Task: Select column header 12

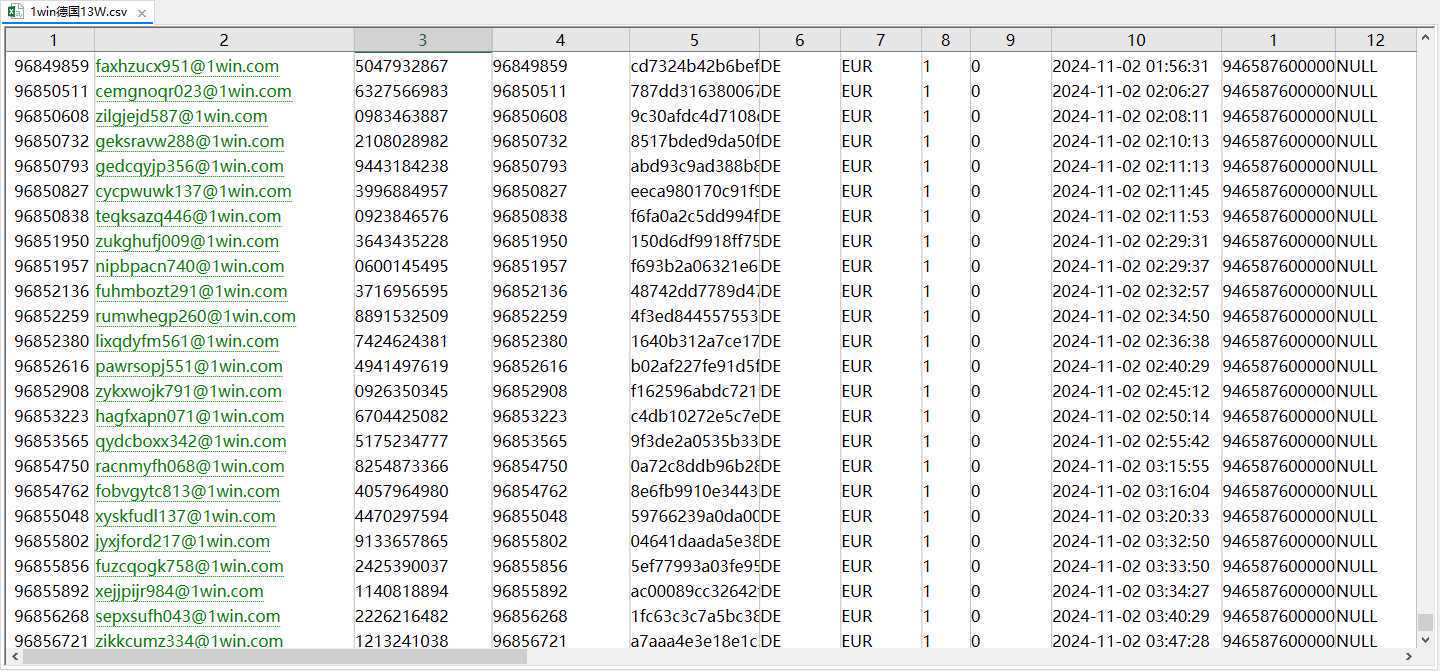Action: [x=1376, y=40]
